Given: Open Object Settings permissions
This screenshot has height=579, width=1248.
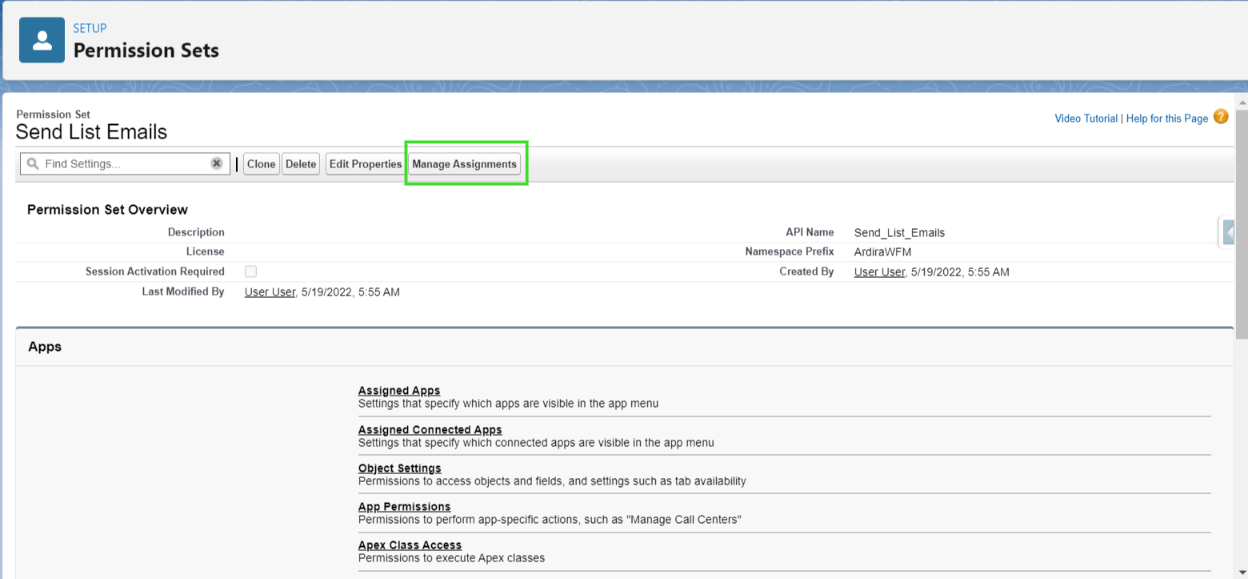Looking at the screenshot, I should [x=399, y=468].
